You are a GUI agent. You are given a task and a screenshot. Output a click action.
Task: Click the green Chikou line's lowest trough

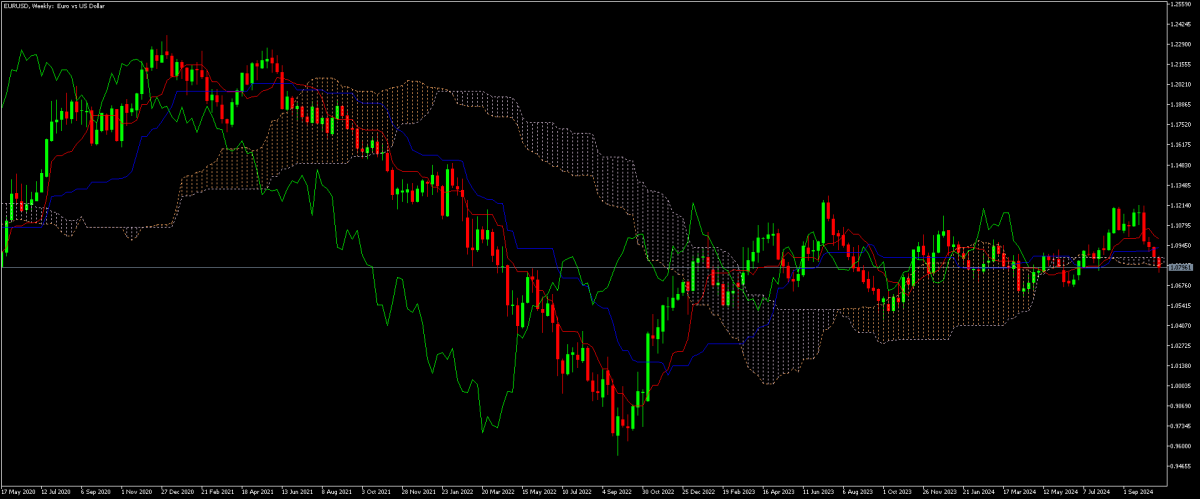click(483, 432)
